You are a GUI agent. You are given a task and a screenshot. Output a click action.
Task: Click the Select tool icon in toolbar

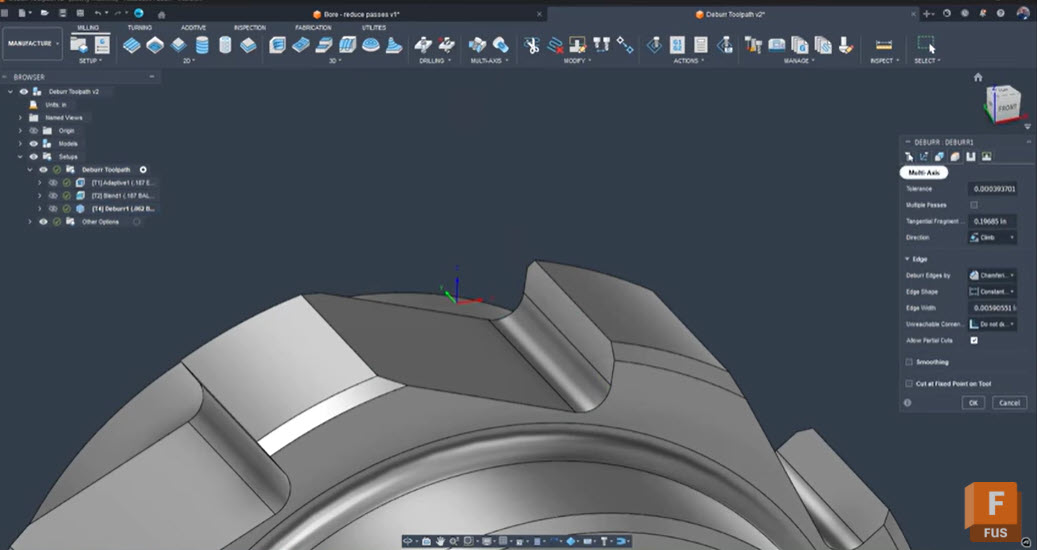[925, 45]
